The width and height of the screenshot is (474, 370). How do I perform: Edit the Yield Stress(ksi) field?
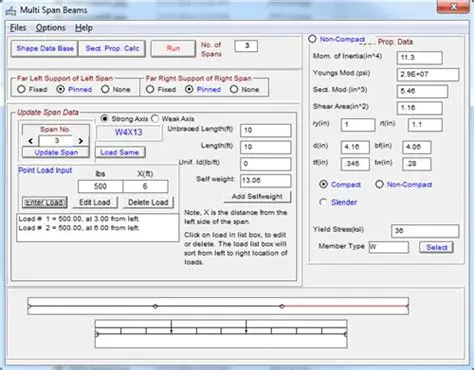coord(425,231)
